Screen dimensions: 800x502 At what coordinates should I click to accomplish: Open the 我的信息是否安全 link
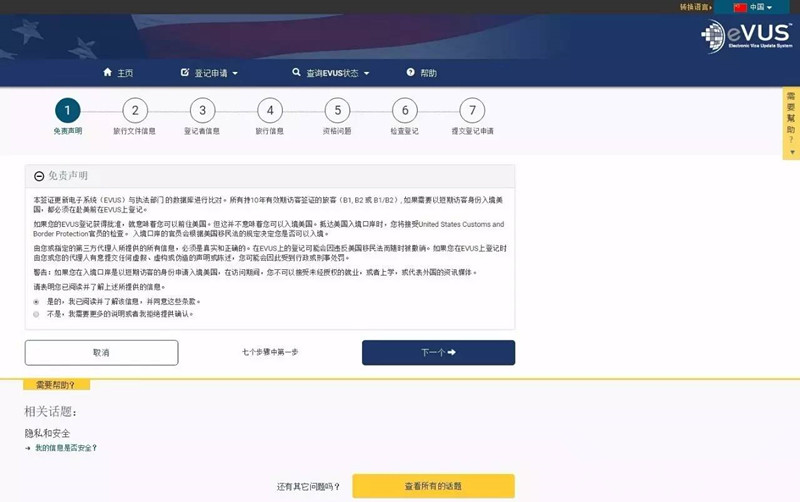point(66,448)
